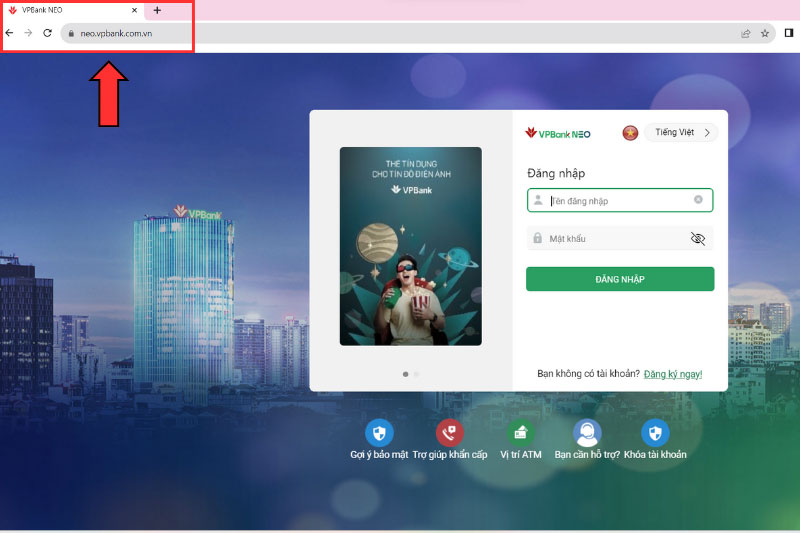The image size is (800, 533).
Task: Toggle password visibility eye icon
Action: (x=697, y=238)
